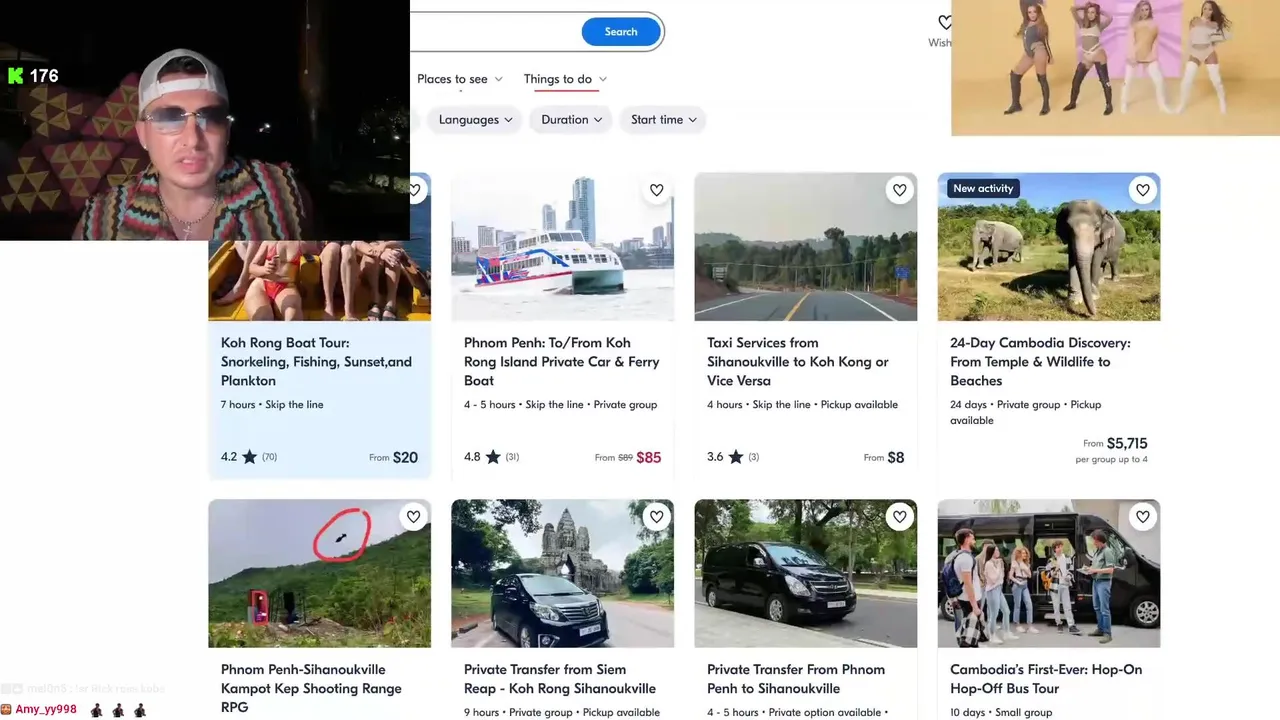Wishlist the Hop-On Hop-Off Bus Tour
Viewport: 1280px width, 720px height.
[1142, 517]
